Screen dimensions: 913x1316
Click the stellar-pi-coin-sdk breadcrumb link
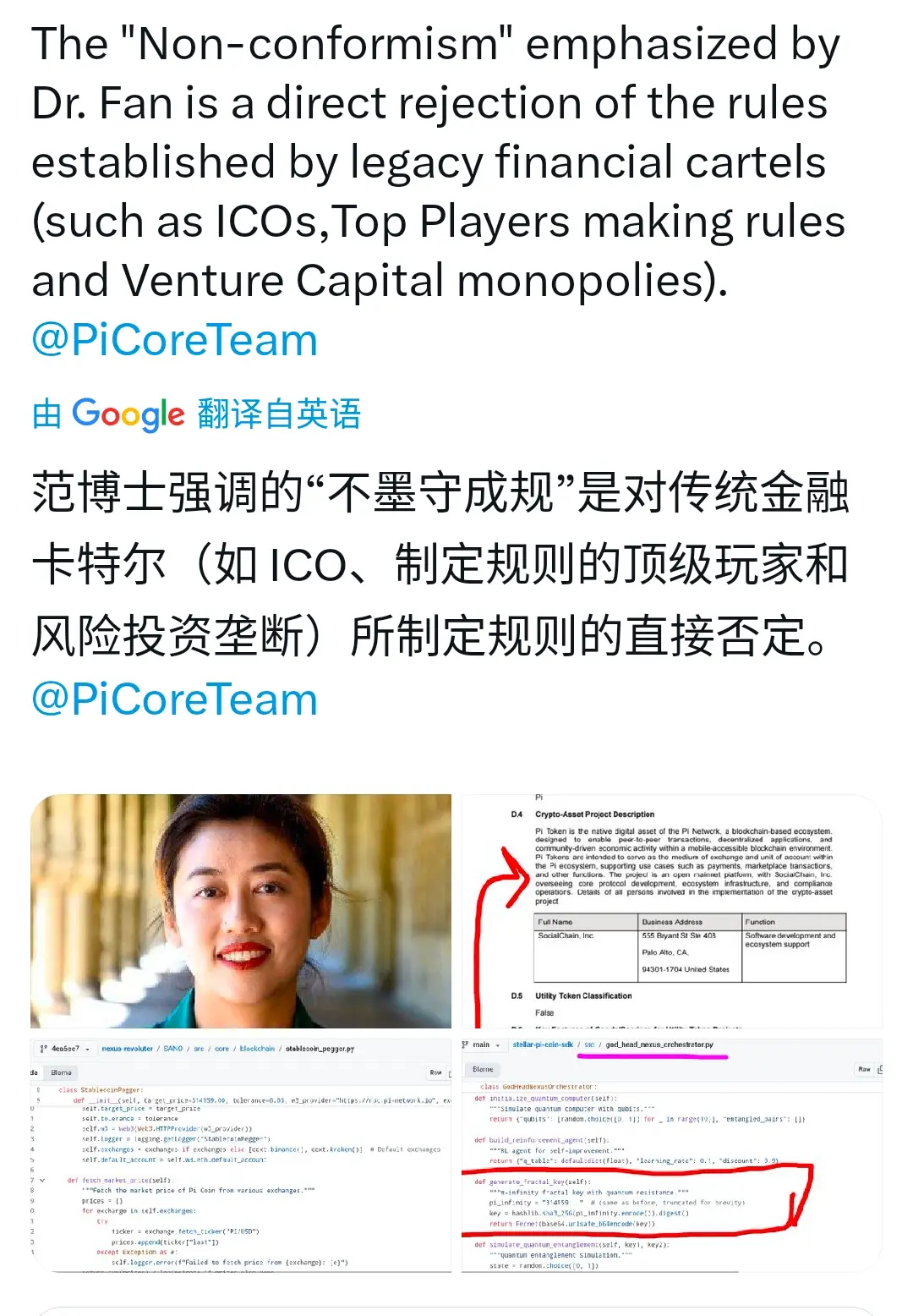(543, 1045)
